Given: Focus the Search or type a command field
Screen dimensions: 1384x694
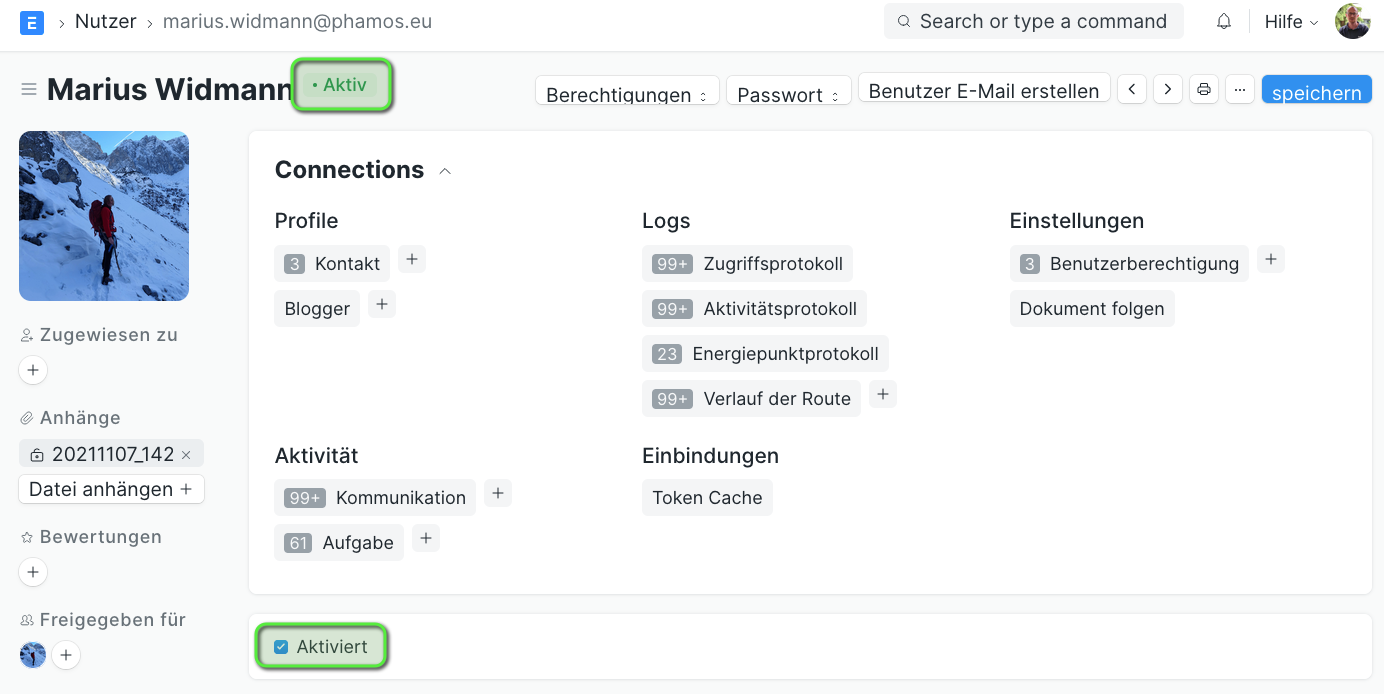Looking at the screenshot, I should (x=1034, y=21).
